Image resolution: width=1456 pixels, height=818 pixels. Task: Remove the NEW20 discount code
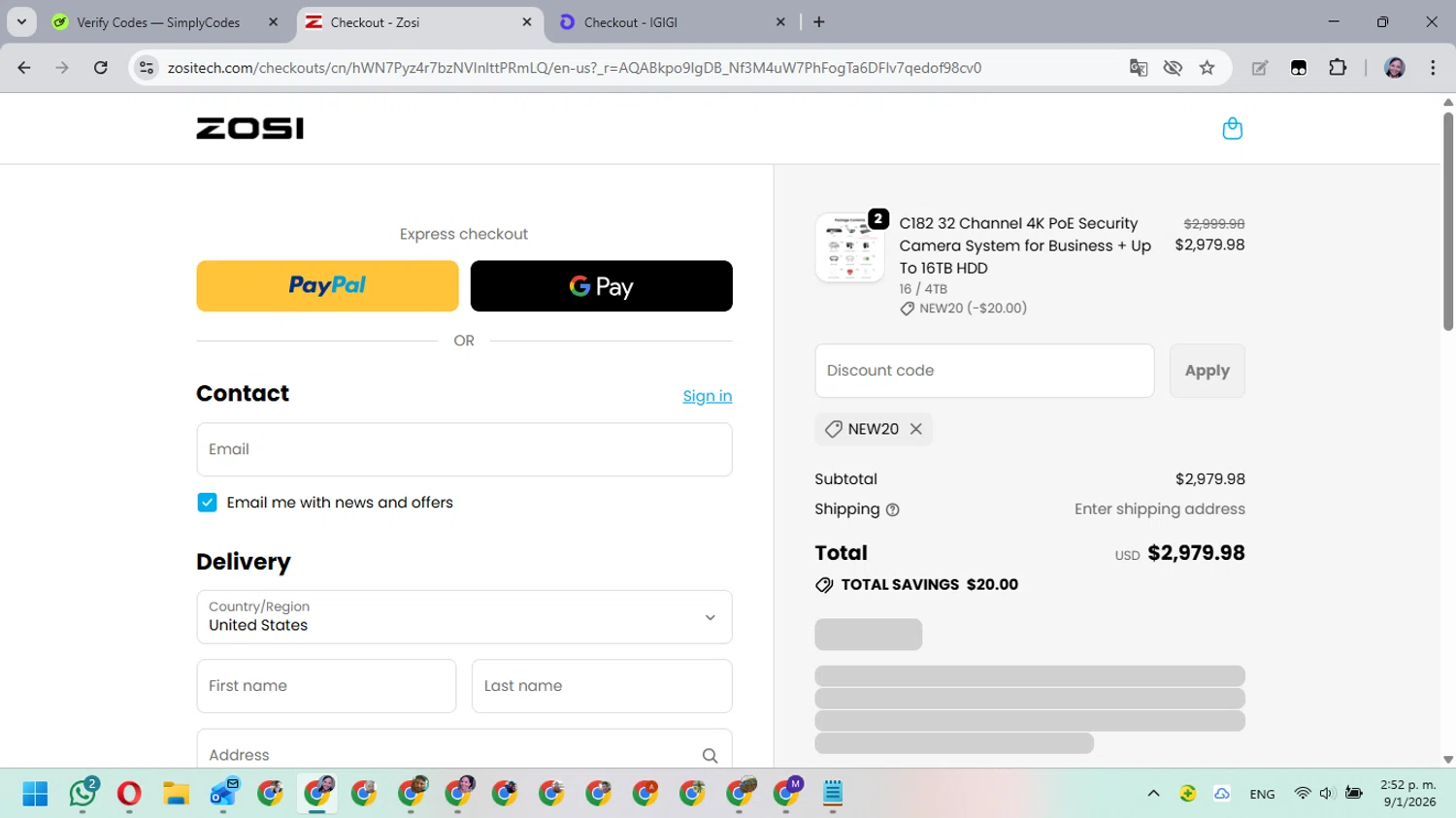[x=915, y=429]
